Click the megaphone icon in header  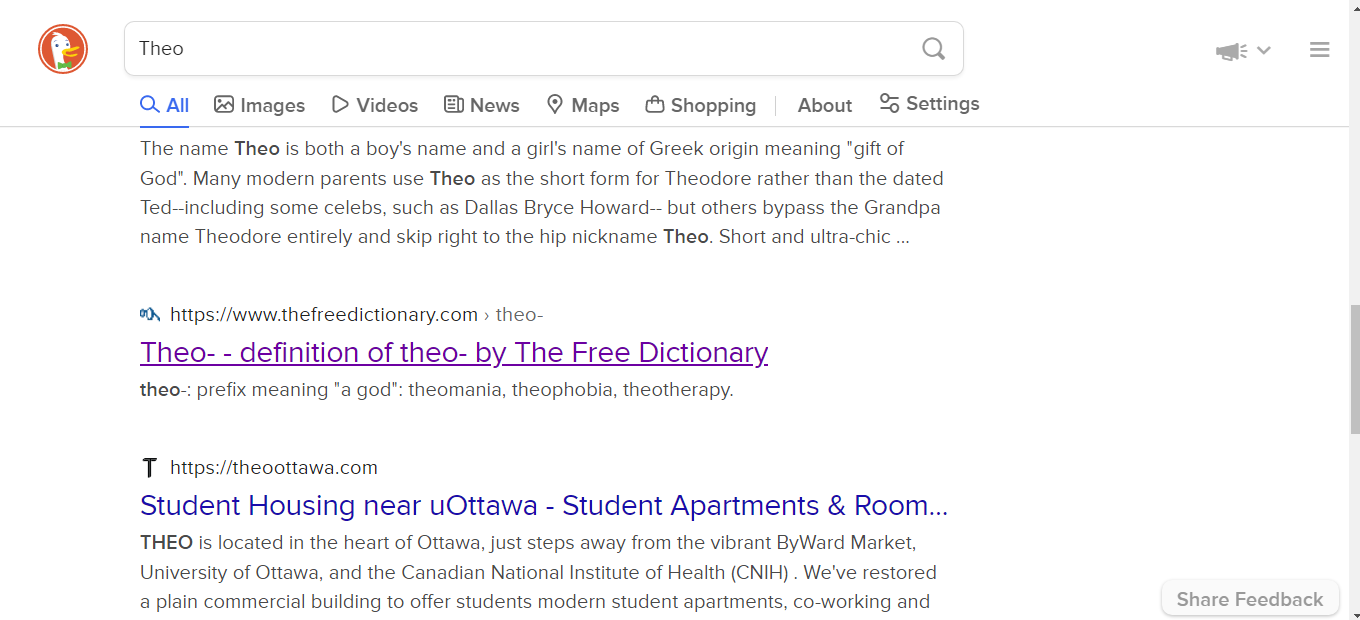pyautogui.click(x=1232, y=50)
